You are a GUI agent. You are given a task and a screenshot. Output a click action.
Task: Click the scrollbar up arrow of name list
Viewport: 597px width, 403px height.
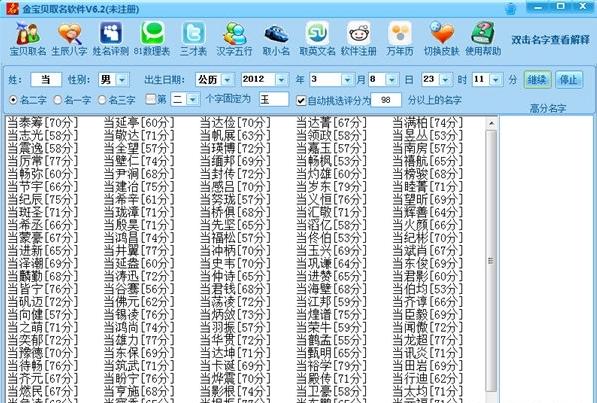(491, 124)
